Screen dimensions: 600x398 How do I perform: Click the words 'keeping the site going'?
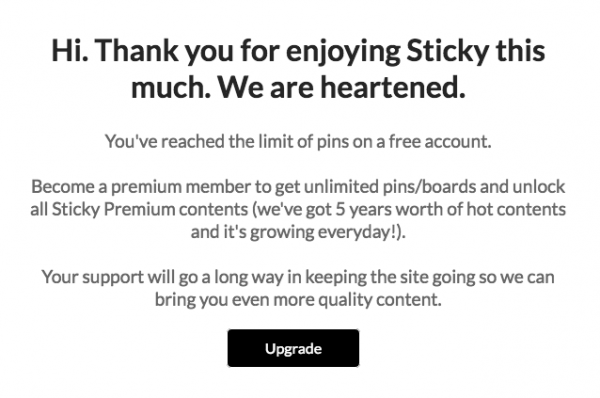[390, 277]
